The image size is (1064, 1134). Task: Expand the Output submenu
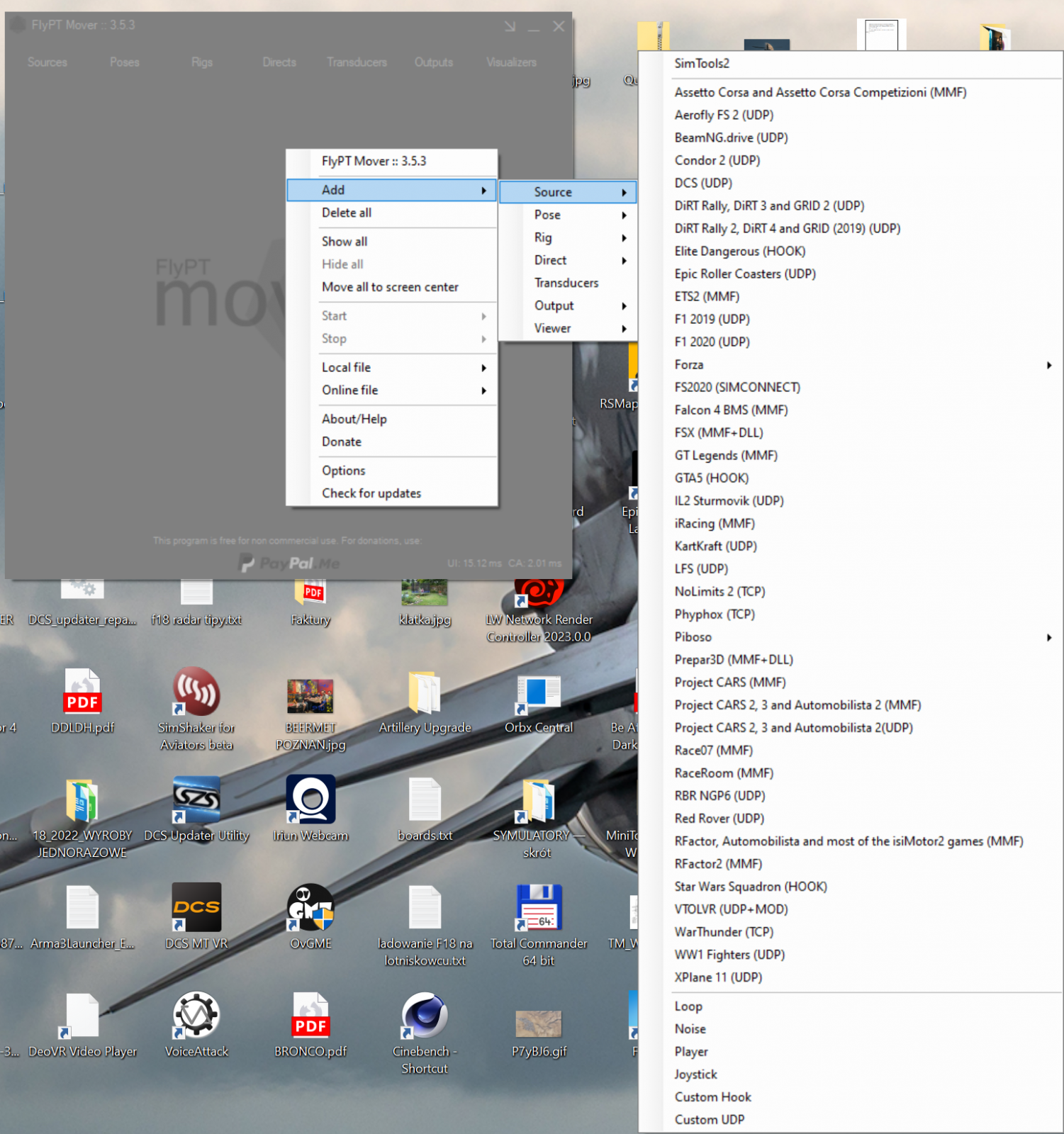[x=568, y=305]
